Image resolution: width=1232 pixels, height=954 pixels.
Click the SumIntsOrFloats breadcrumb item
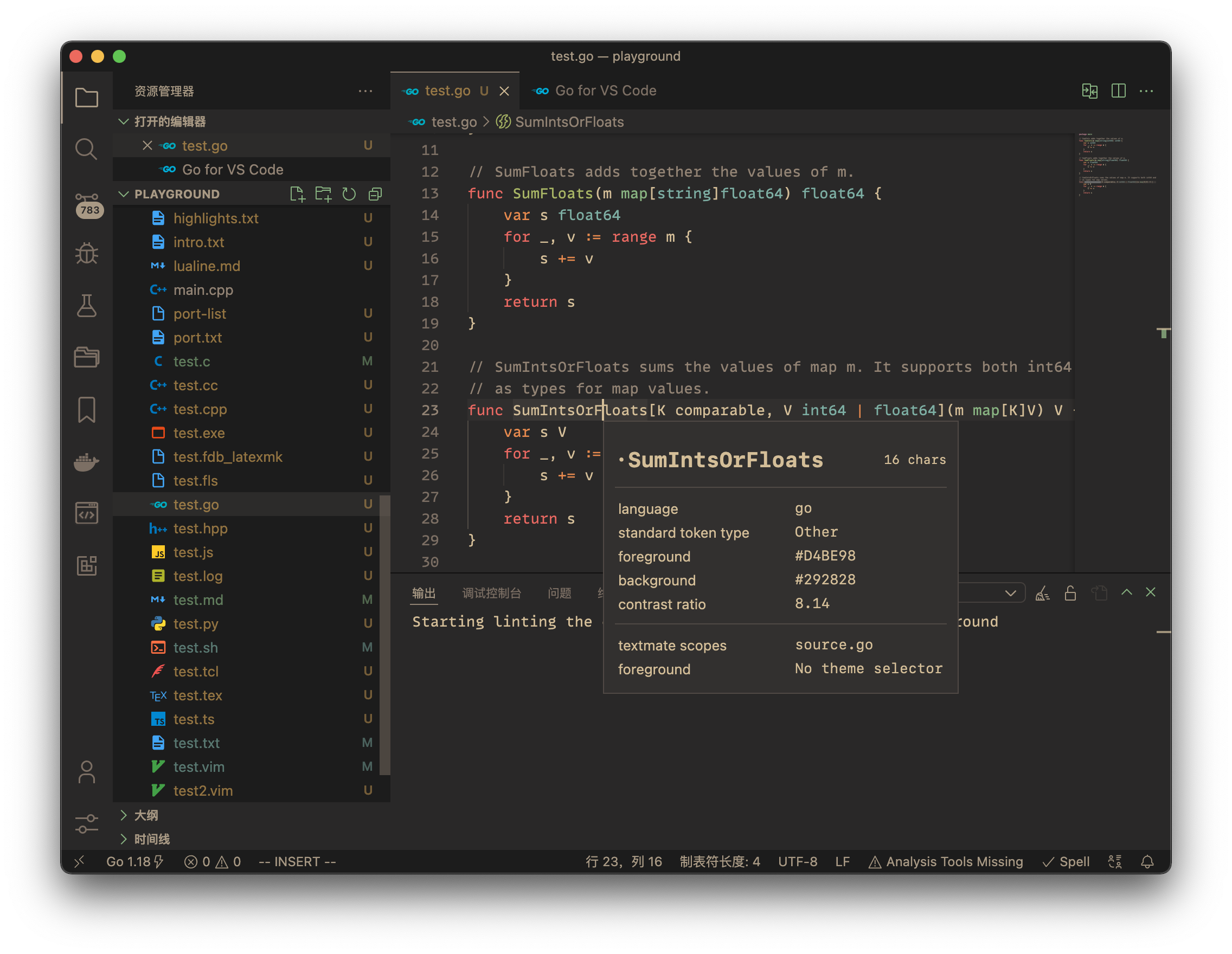[569, 122]
